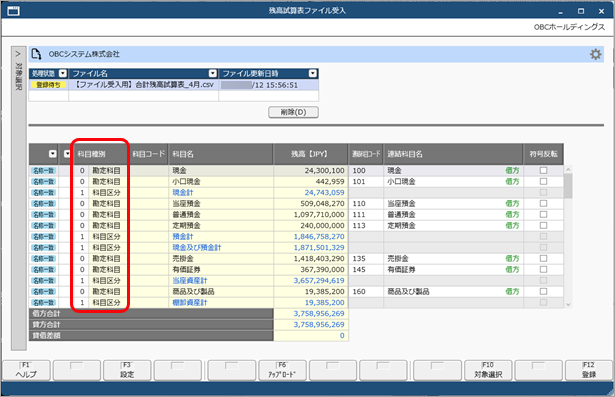Click the OBCホールディングス label
This screenshot has height=397, width=615.
point(569,27)
